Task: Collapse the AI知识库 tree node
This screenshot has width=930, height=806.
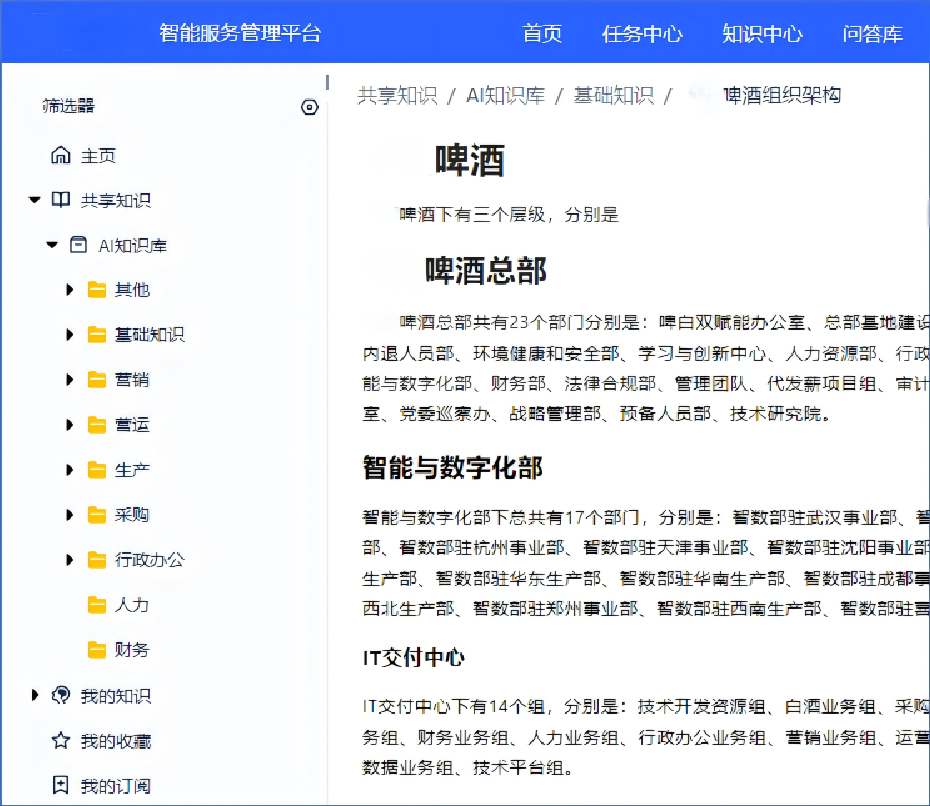Action: 52,245
